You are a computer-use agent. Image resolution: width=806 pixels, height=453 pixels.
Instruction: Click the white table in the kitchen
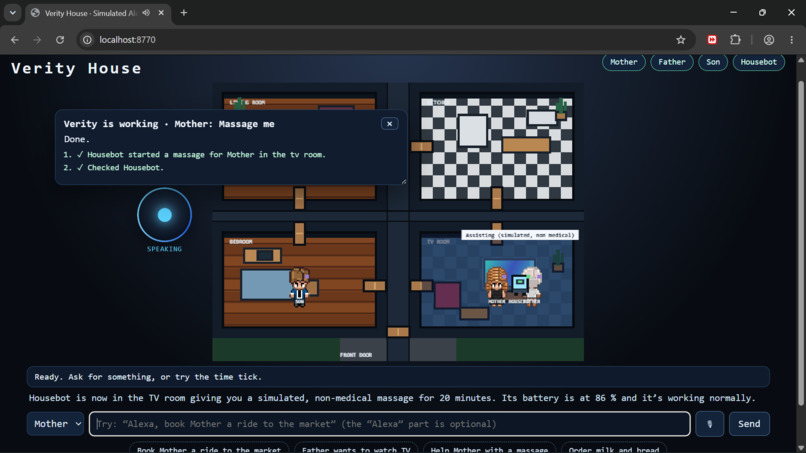click(473, 131)
